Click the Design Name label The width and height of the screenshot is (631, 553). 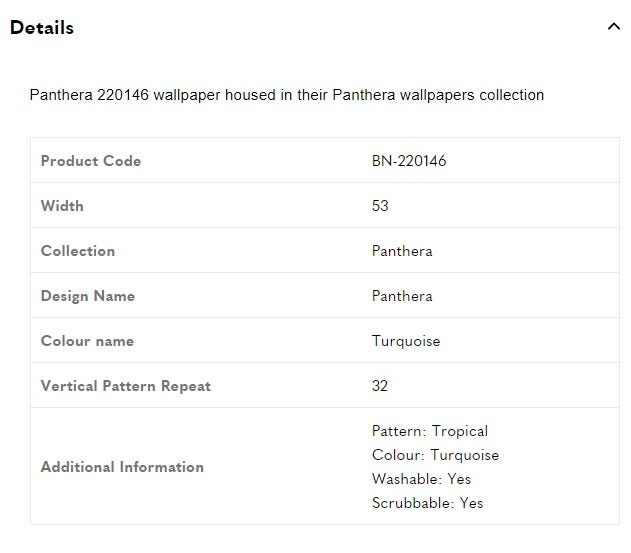click(88, 296)
